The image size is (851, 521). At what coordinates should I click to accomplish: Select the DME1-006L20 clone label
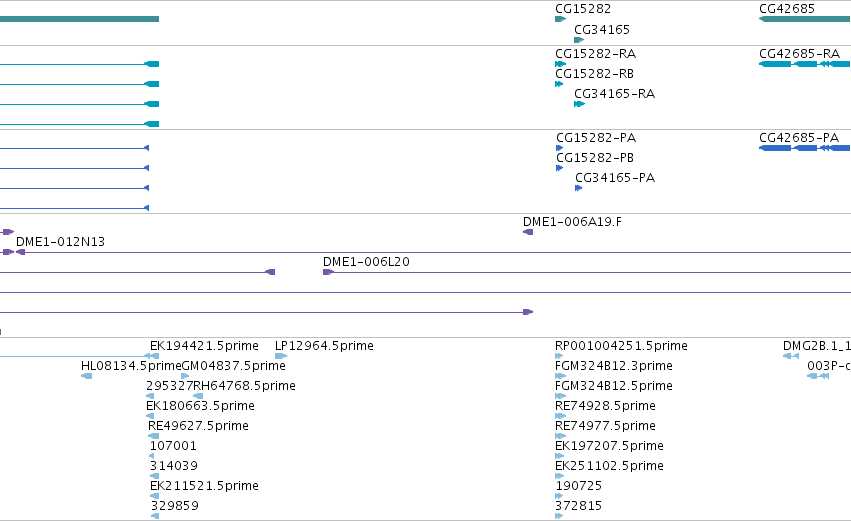click(366, 262)
